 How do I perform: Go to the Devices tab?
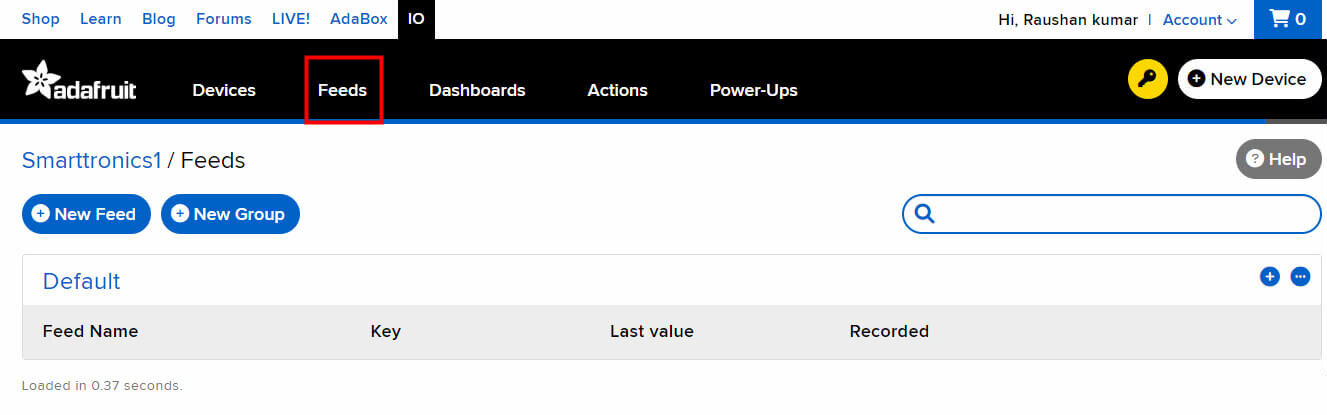(224, 90)
